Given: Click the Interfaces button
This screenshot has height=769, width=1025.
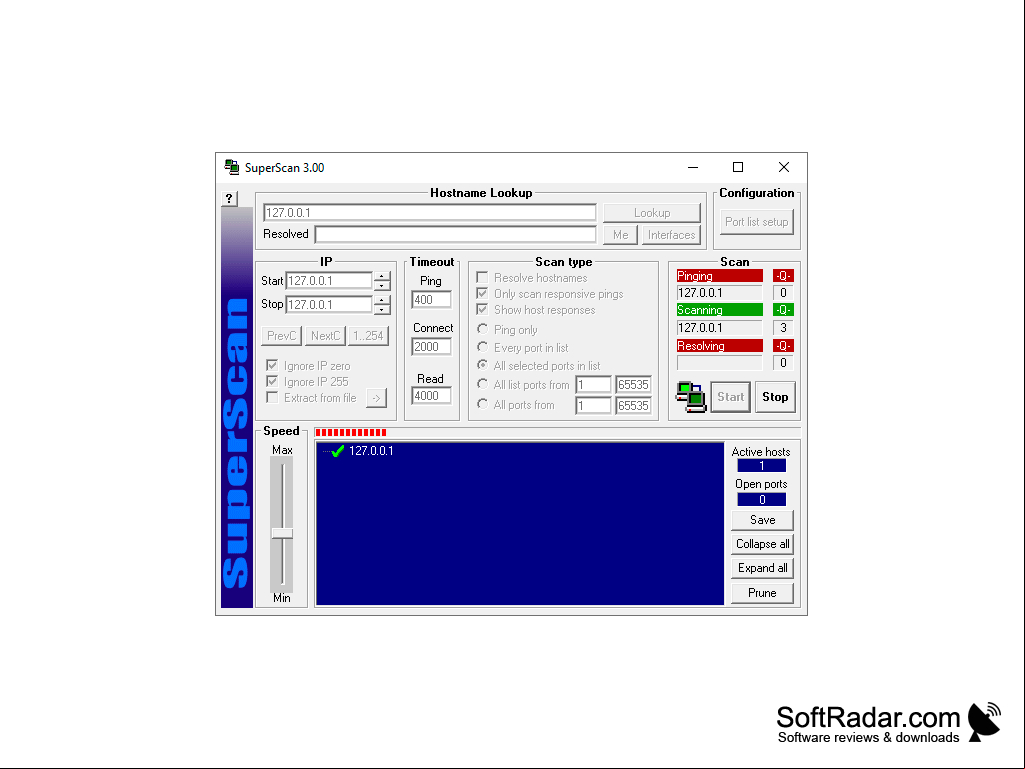Looking at the screenshot, I should (671, 235).
